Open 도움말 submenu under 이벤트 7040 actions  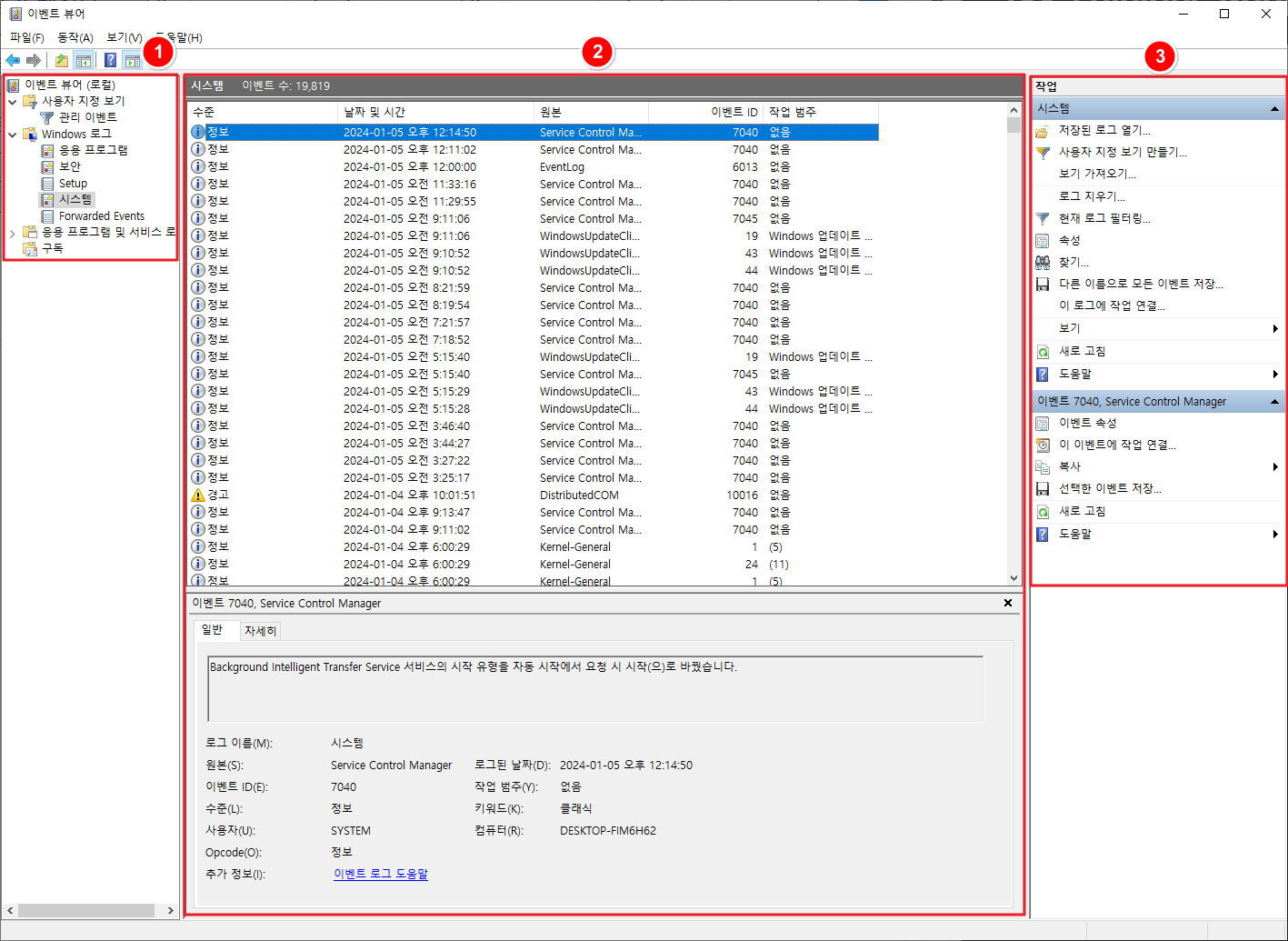[1157, 534]
